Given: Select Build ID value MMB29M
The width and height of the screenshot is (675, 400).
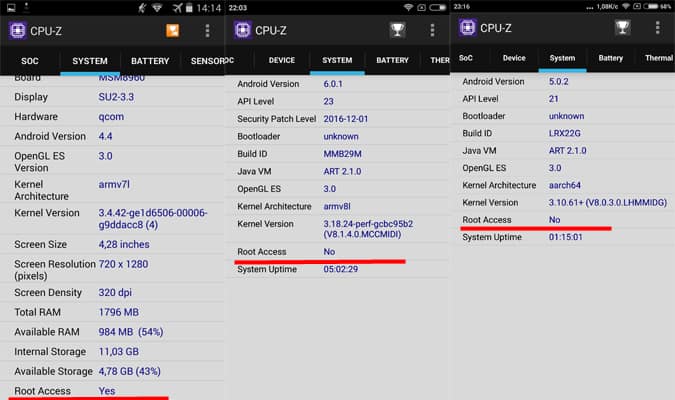Looking at the screenshot, I should pyautogui.click(x=342, y=154).
